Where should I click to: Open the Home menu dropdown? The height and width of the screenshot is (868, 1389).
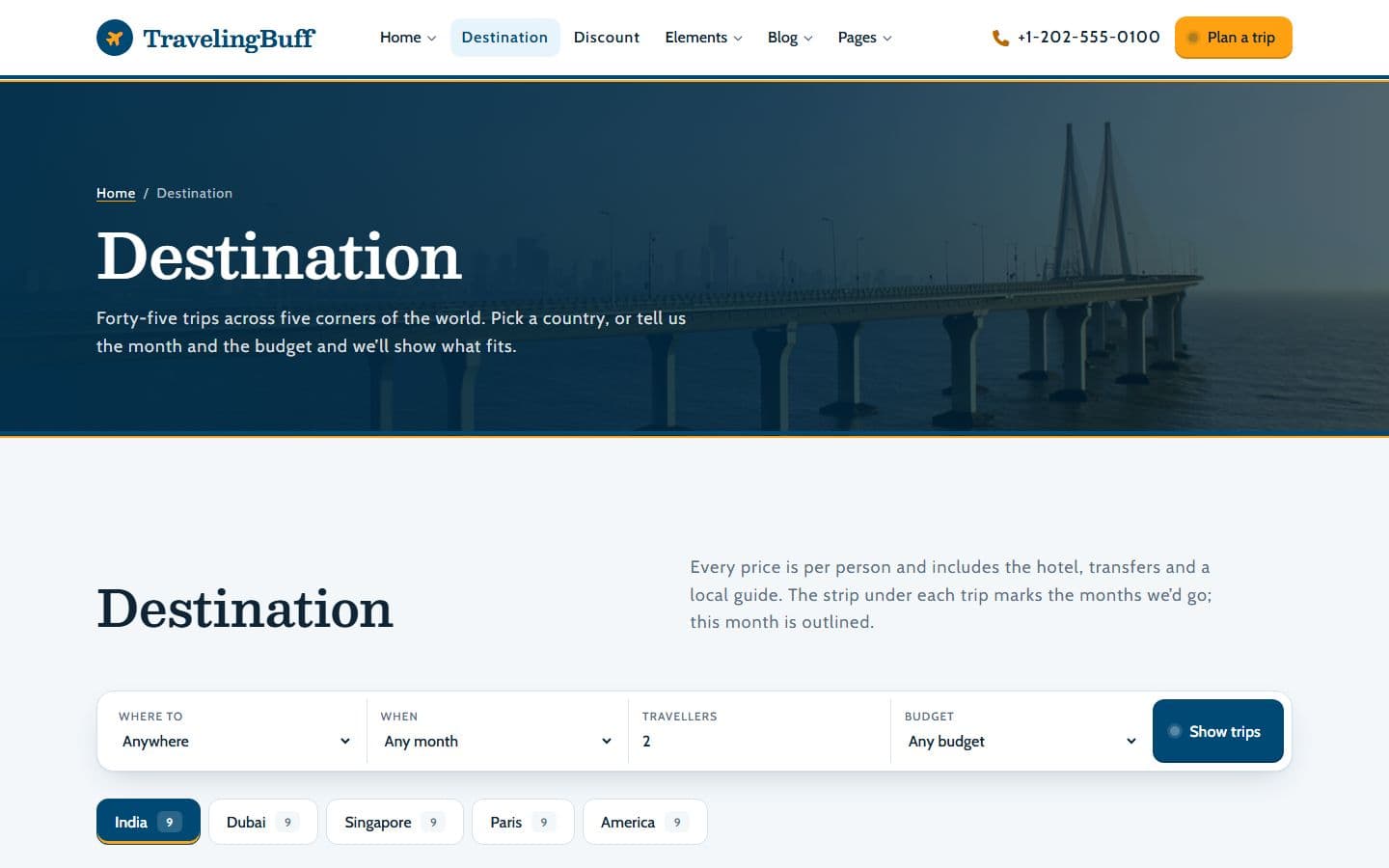coord(408,38)
